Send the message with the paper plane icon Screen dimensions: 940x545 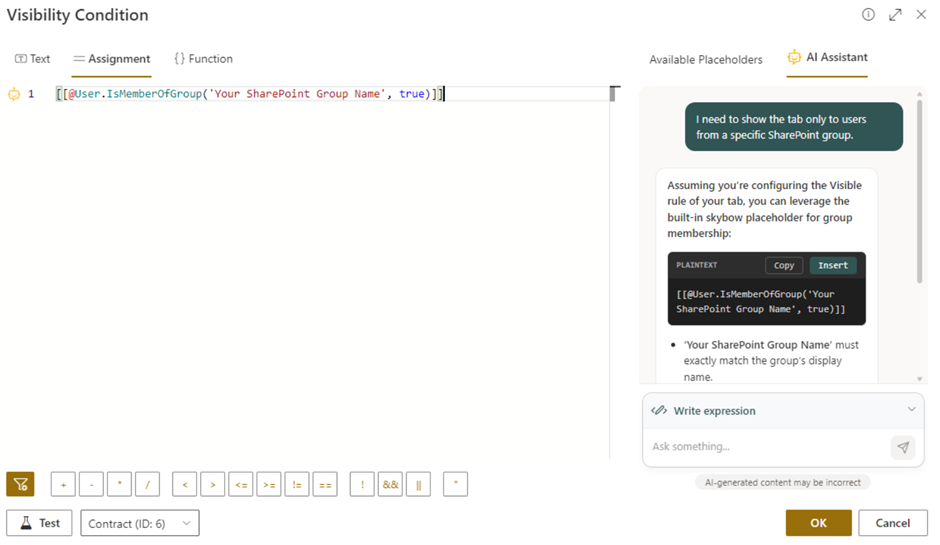click(902, 447)
